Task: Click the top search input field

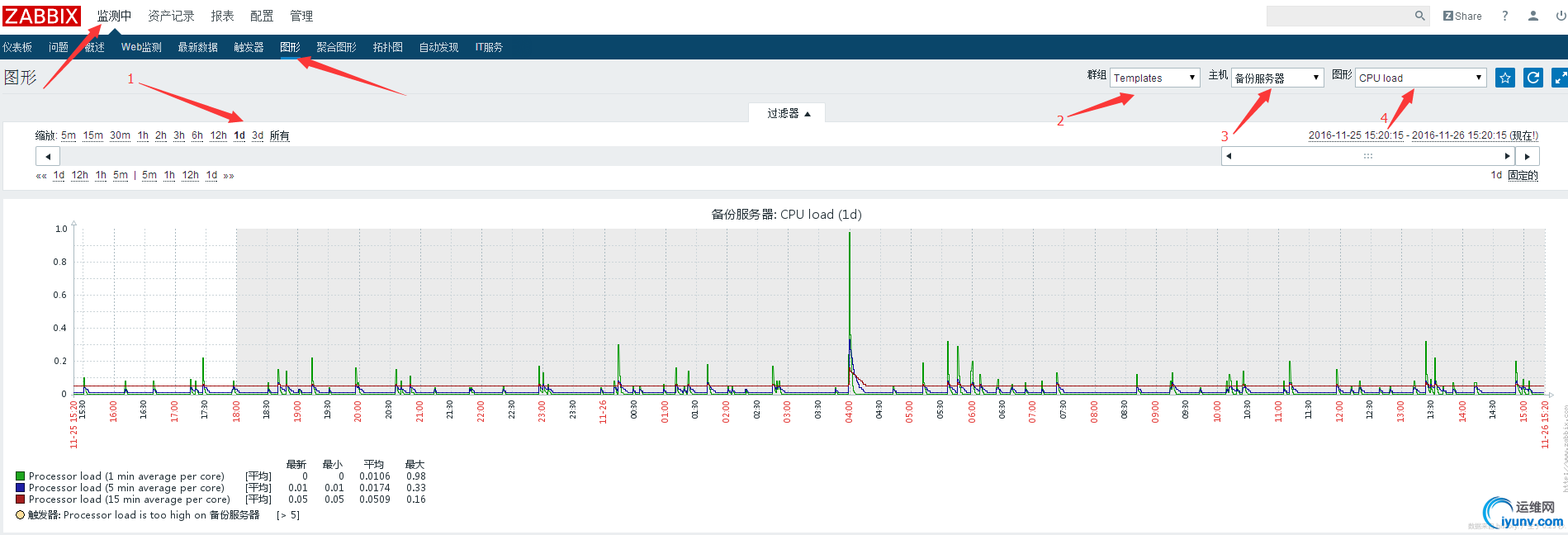Action: tap(1339, 16)
